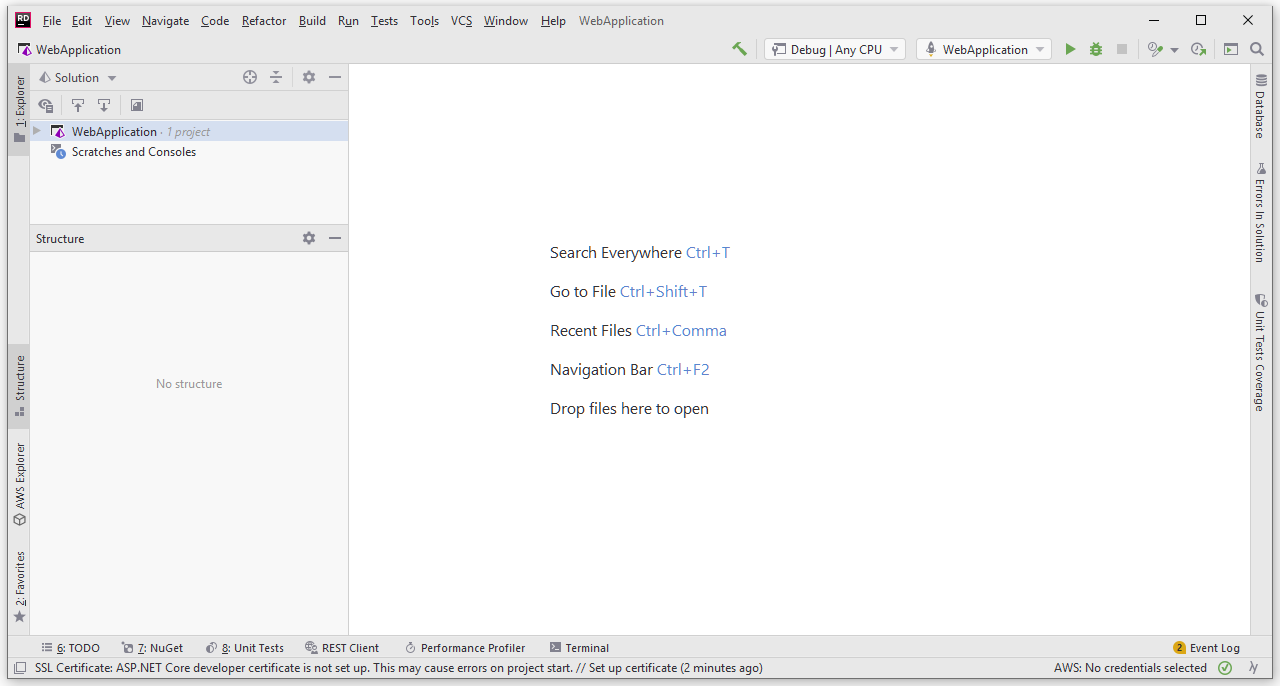Expand the WebApplication solution node
1280x686 pixels.
37,131
